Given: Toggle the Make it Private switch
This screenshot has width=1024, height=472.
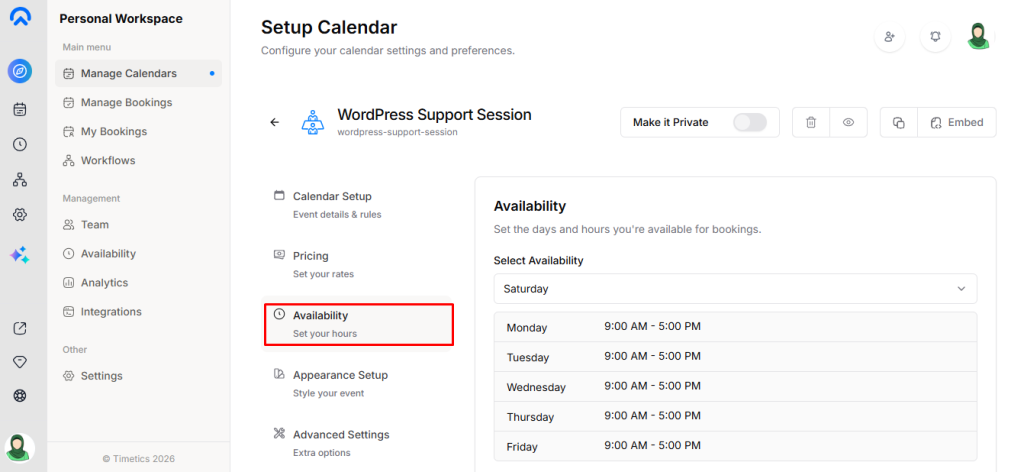Looking at the screenshot, I should pos(749,122).
